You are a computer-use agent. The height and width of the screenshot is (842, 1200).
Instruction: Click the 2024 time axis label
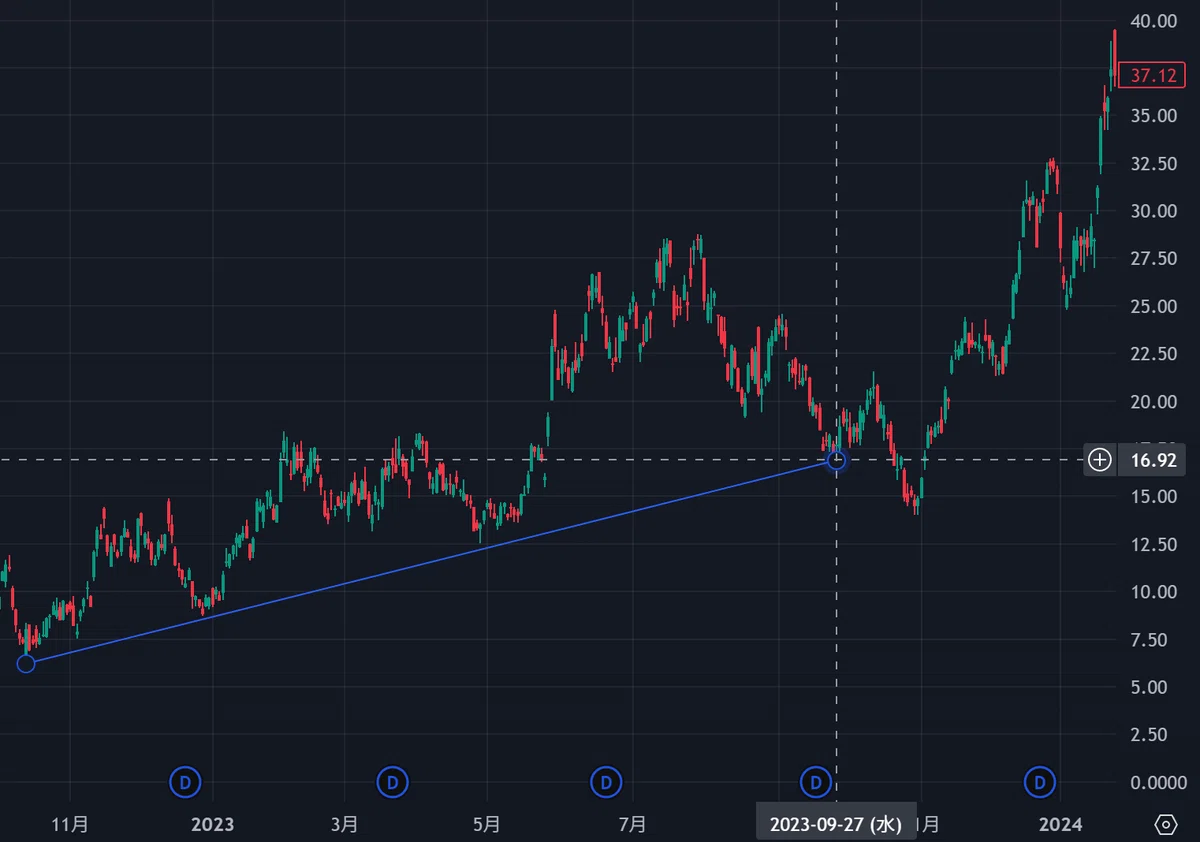tap(1060, 825)
